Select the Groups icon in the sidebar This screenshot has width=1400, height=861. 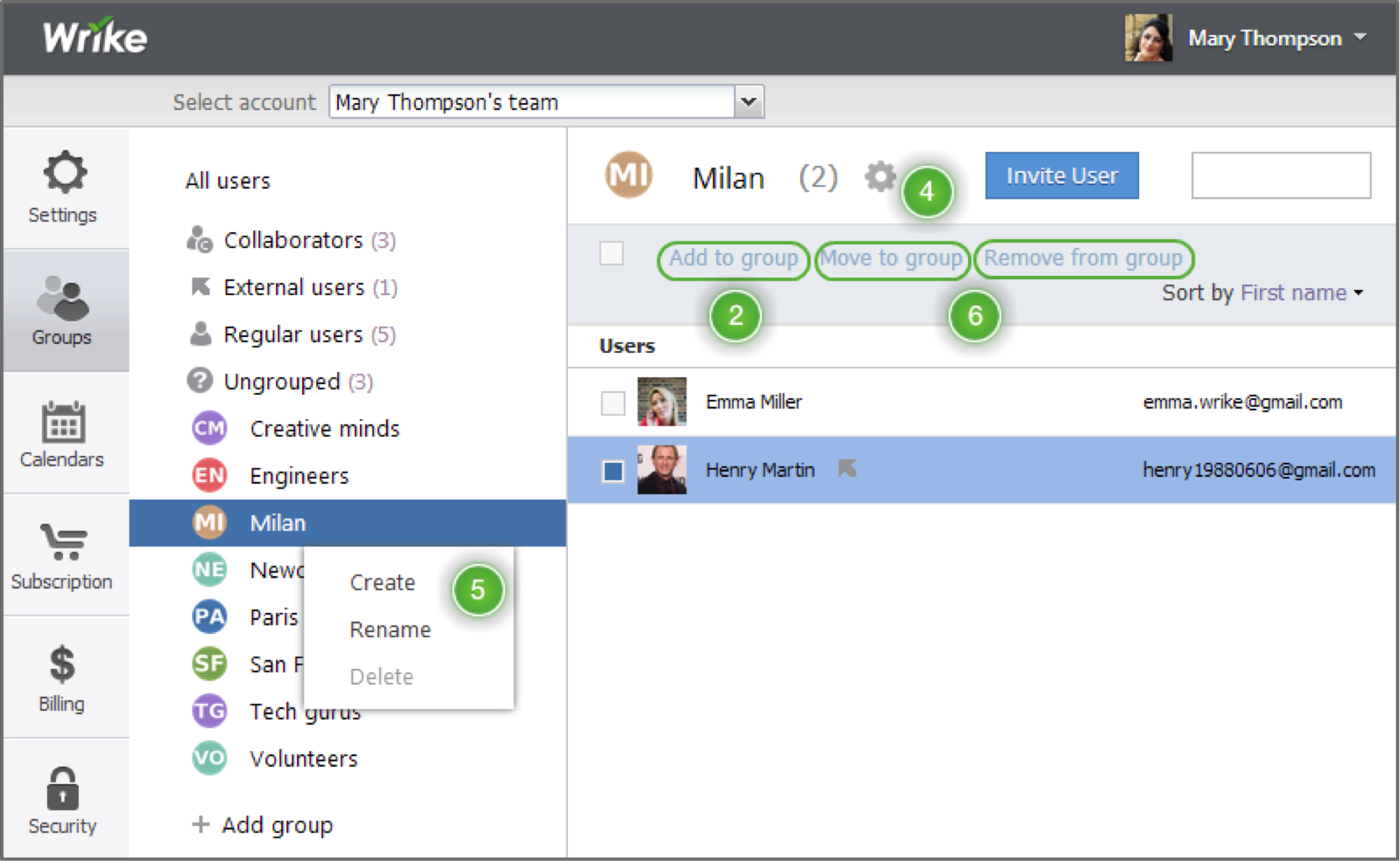pyautogui.click(x=62, y=310)
